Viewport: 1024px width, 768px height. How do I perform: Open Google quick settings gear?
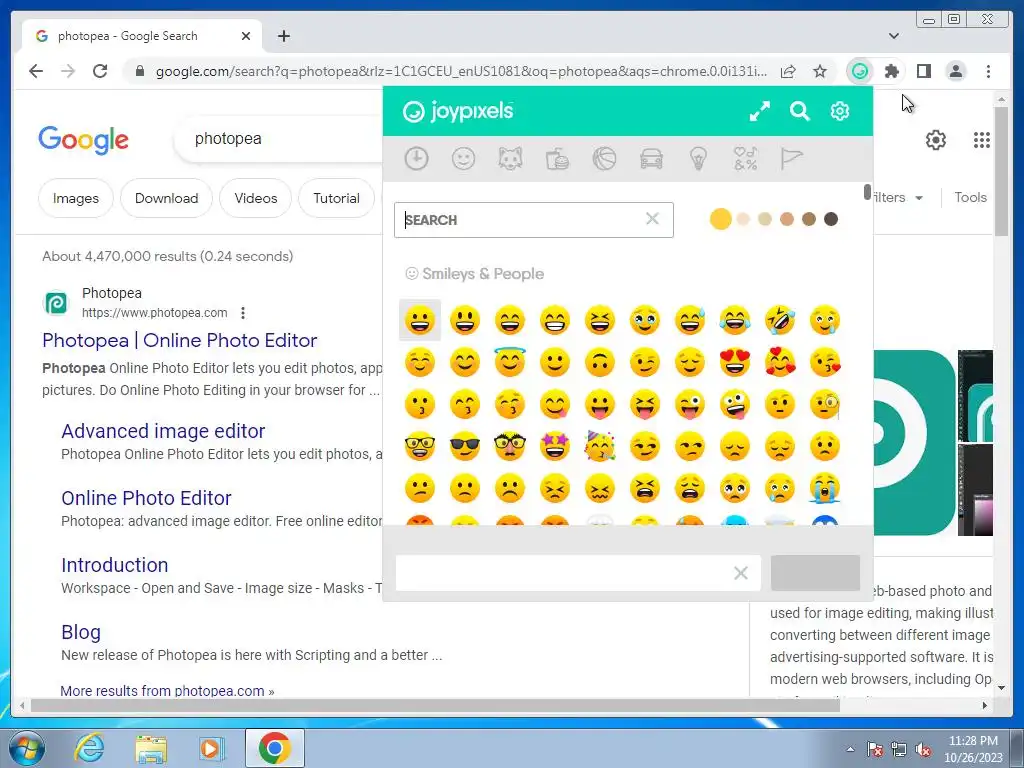click(936, 140)
